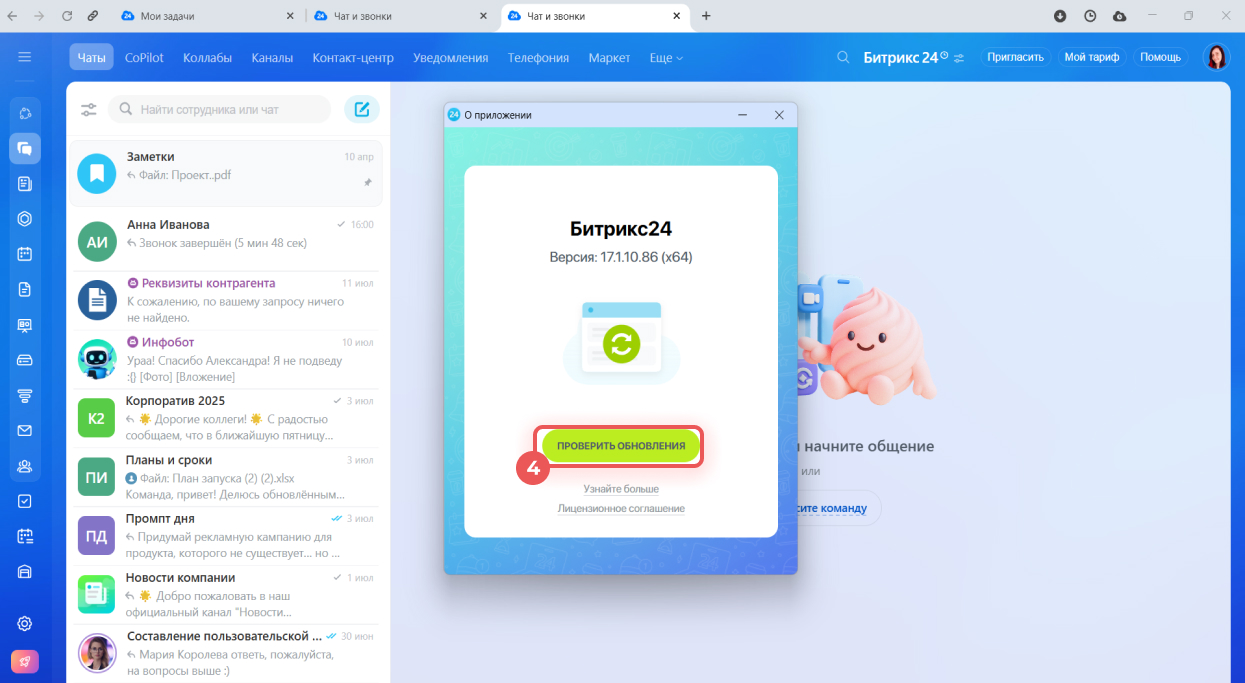Image resolution: width=1245 pixels, height=683 pixels.
Task: Click the clock icon next to Битрикс 24
Action: pyautogui.click(x=944, y=54)
